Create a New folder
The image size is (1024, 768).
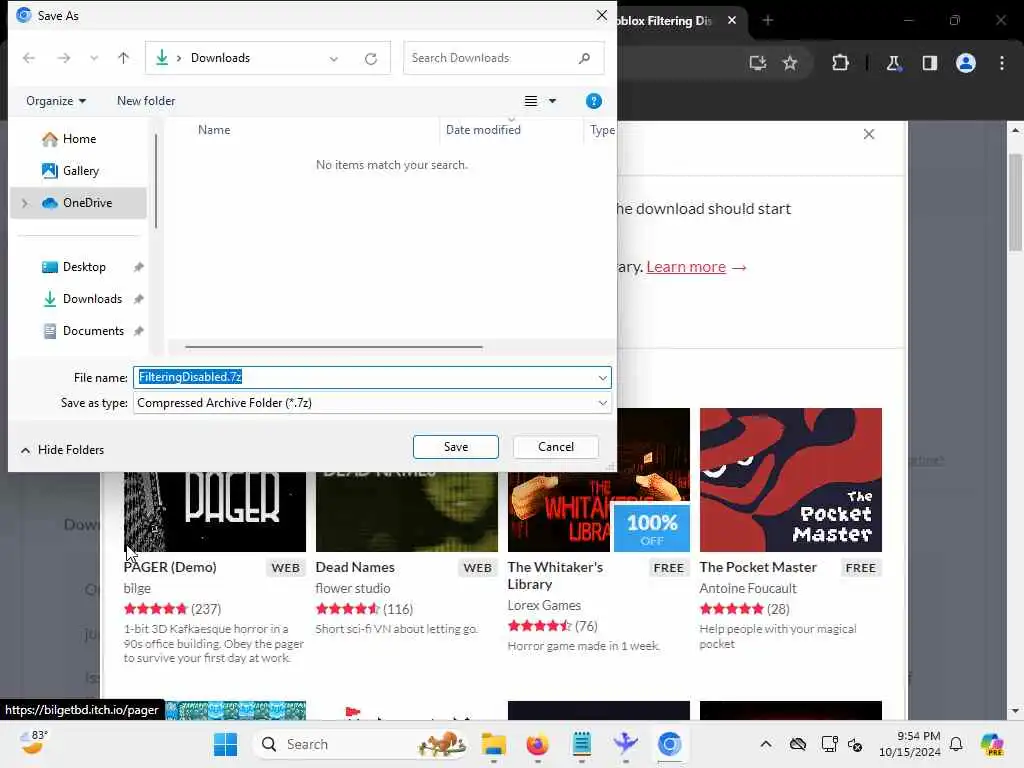pos(146,101)
